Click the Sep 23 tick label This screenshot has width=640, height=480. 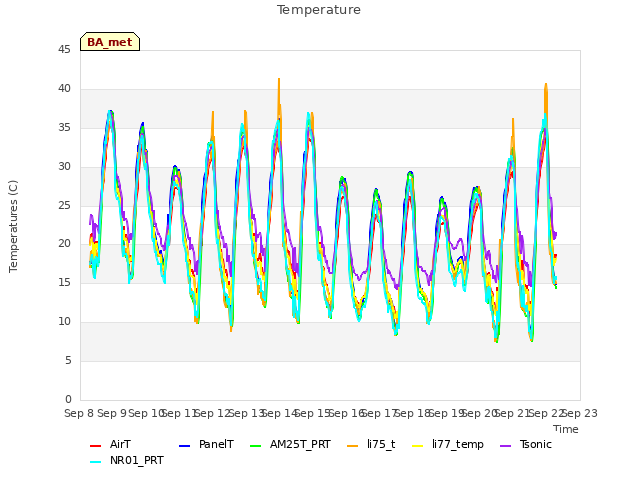pos(580,413)
